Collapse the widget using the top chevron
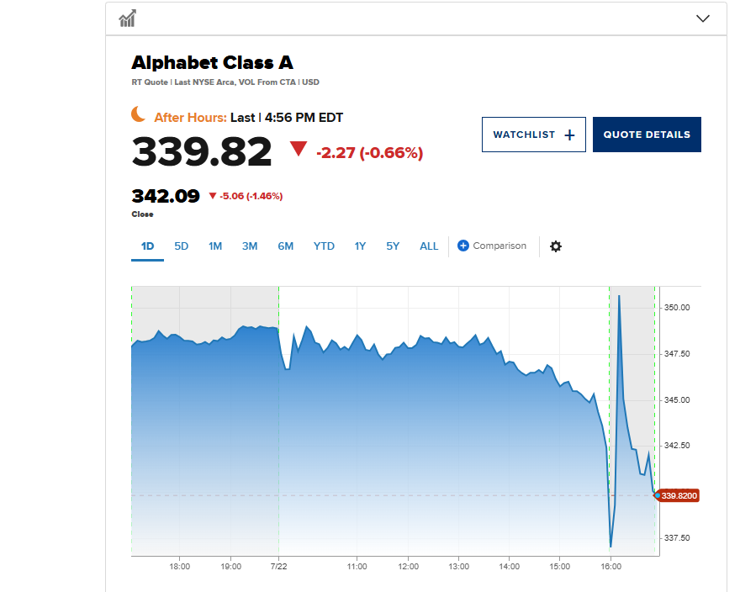The width and height of the screenshot is (740, 592). click(703, 18)
